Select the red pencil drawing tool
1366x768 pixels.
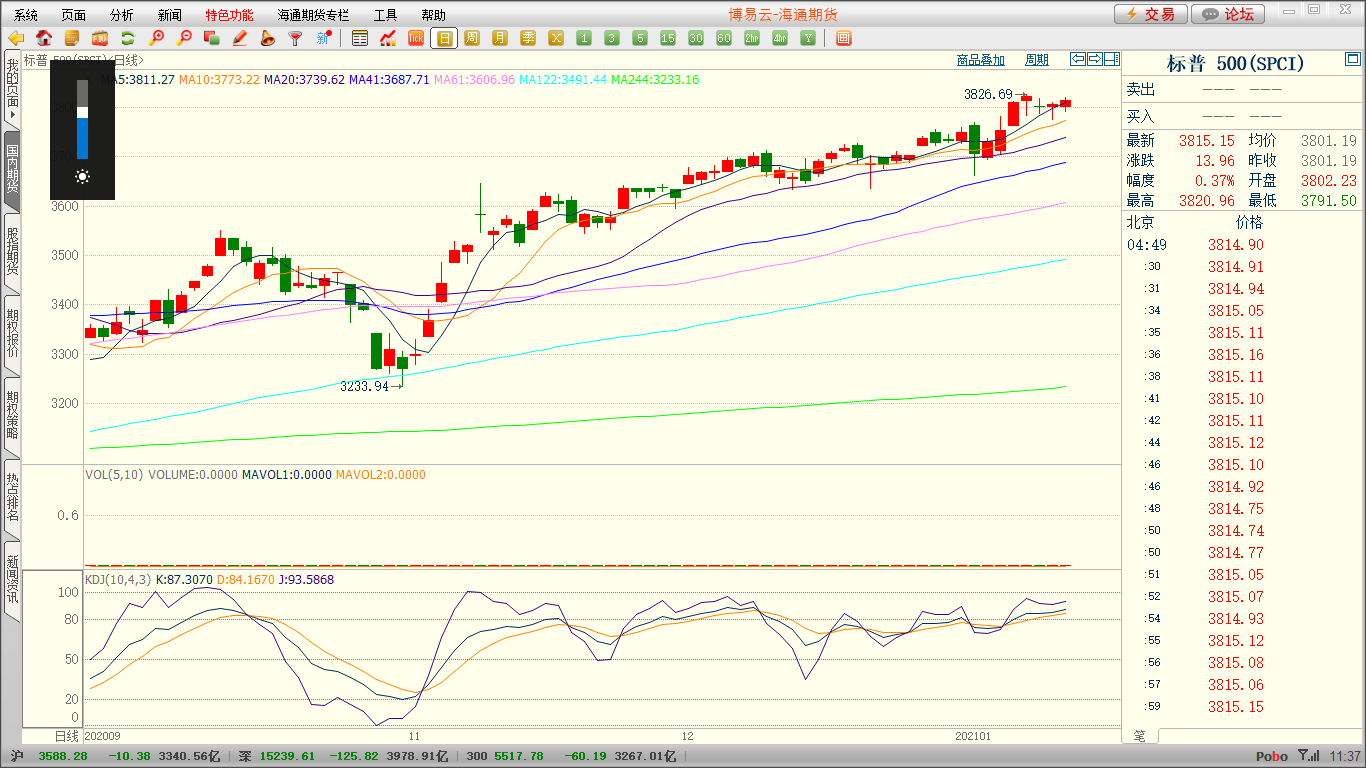pyautogui.click(x=239, y=39)
